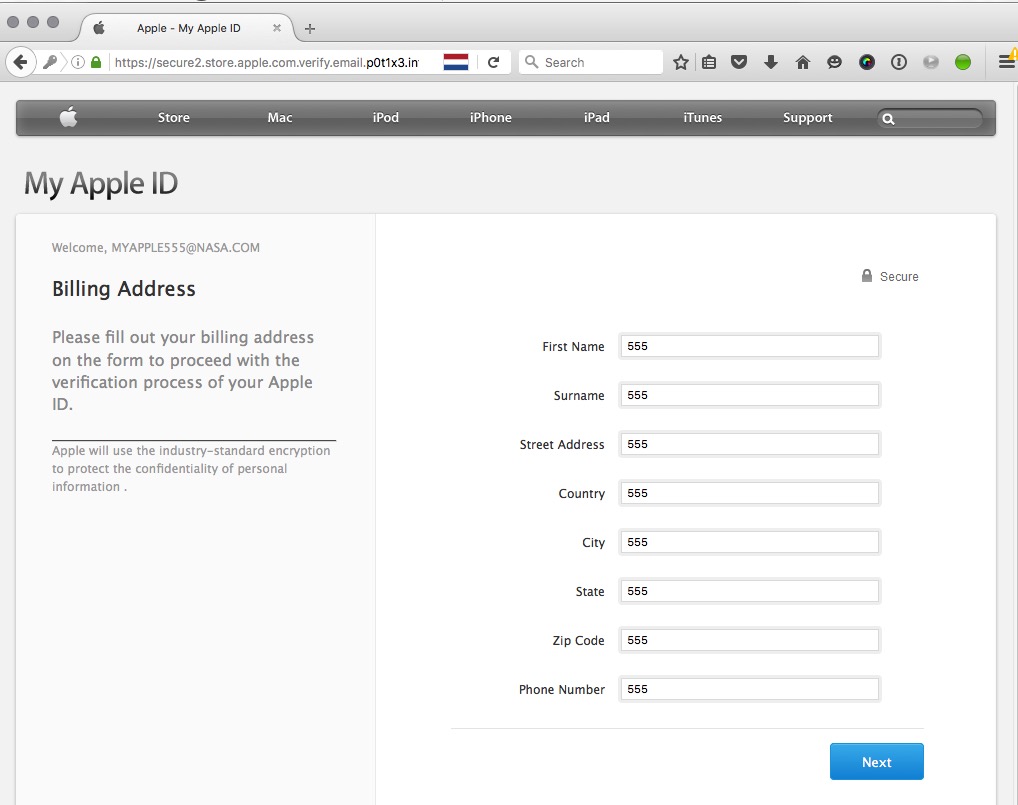Click the chat smiley face toolbar icon

[834, 62]
